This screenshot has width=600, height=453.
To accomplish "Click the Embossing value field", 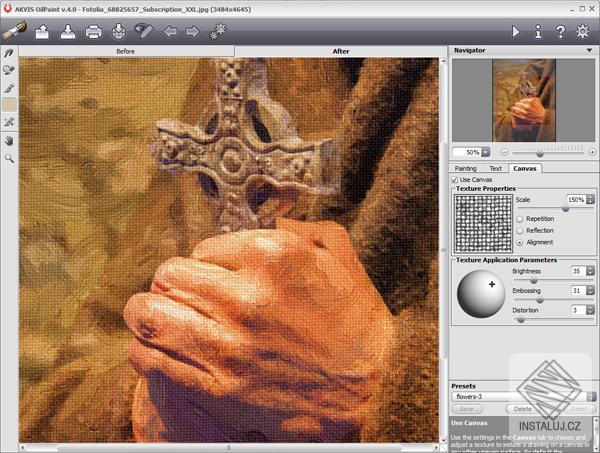I will (x=578, y=290).
